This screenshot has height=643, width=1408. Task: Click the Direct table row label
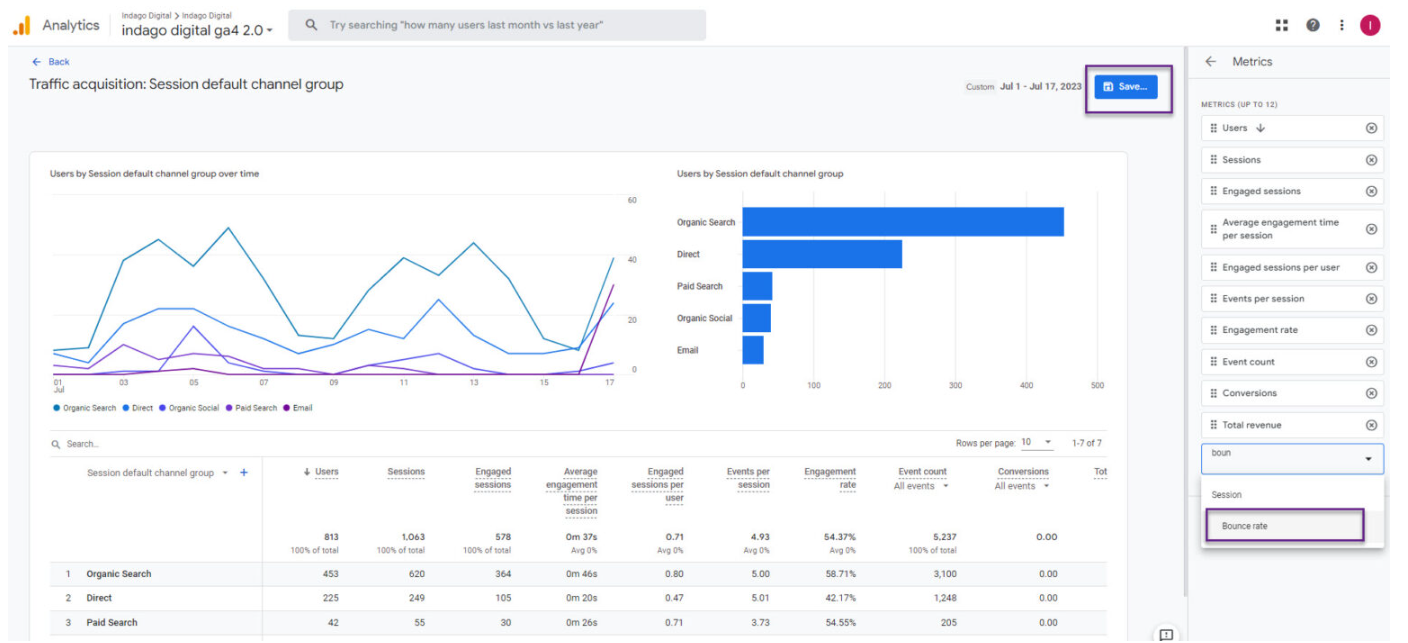(99, 598)
